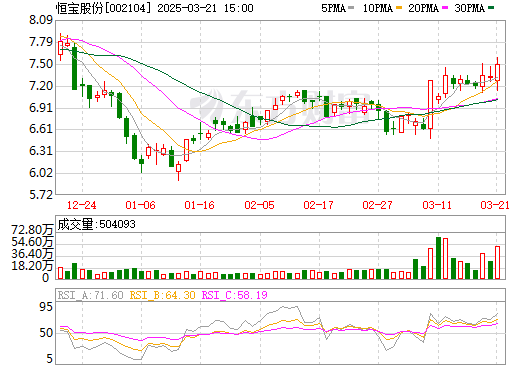
Task: Click the 03-11 date axis label
Action: [x=437, y=205]
